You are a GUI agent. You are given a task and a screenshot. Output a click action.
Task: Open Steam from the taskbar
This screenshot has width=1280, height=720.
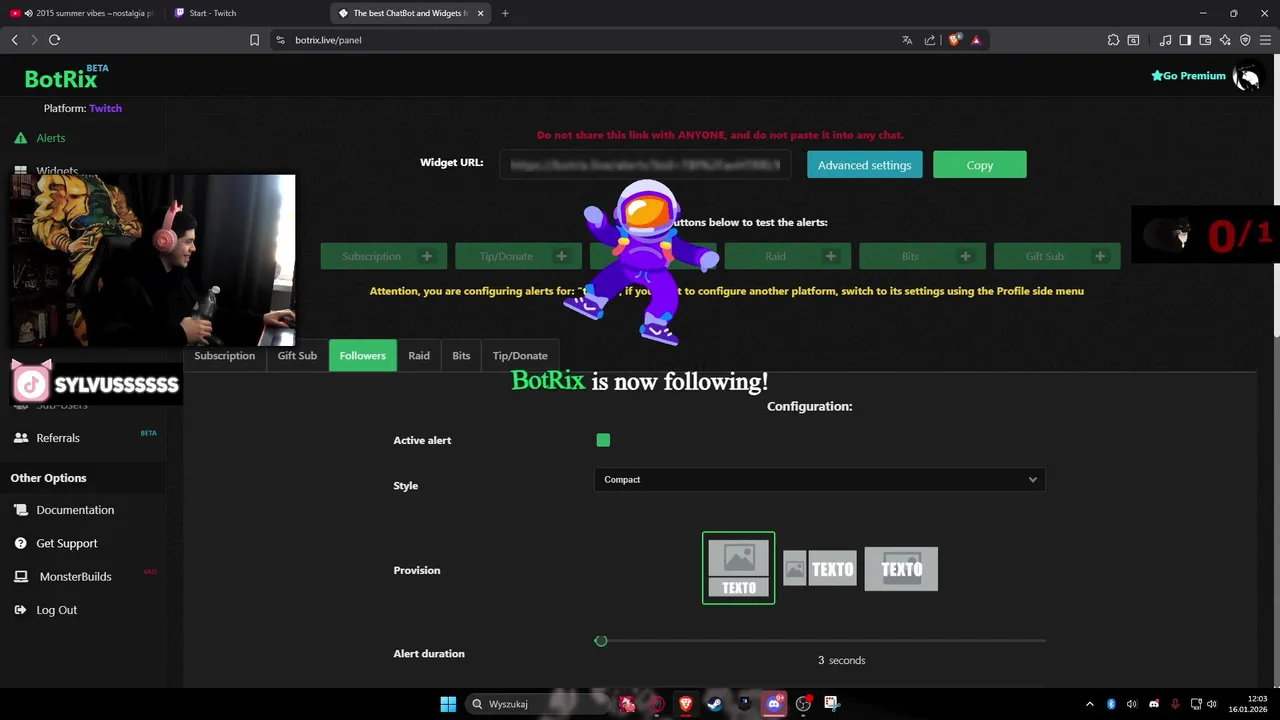(x=714, y=704)
